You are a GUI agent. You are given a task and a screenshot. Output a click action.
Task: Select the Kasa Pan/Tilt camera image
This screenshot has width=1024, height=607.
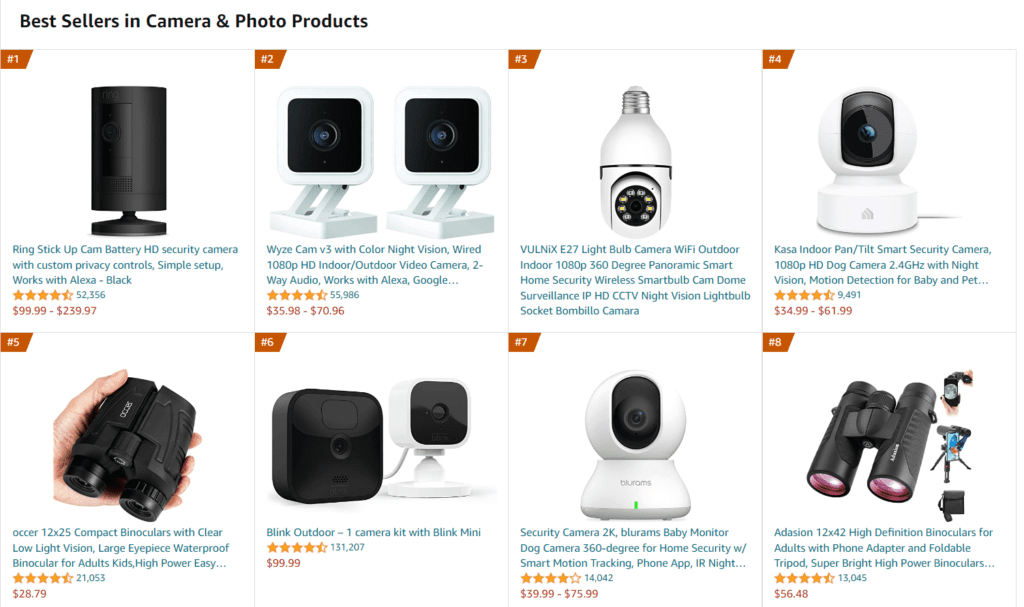[878, 161]
